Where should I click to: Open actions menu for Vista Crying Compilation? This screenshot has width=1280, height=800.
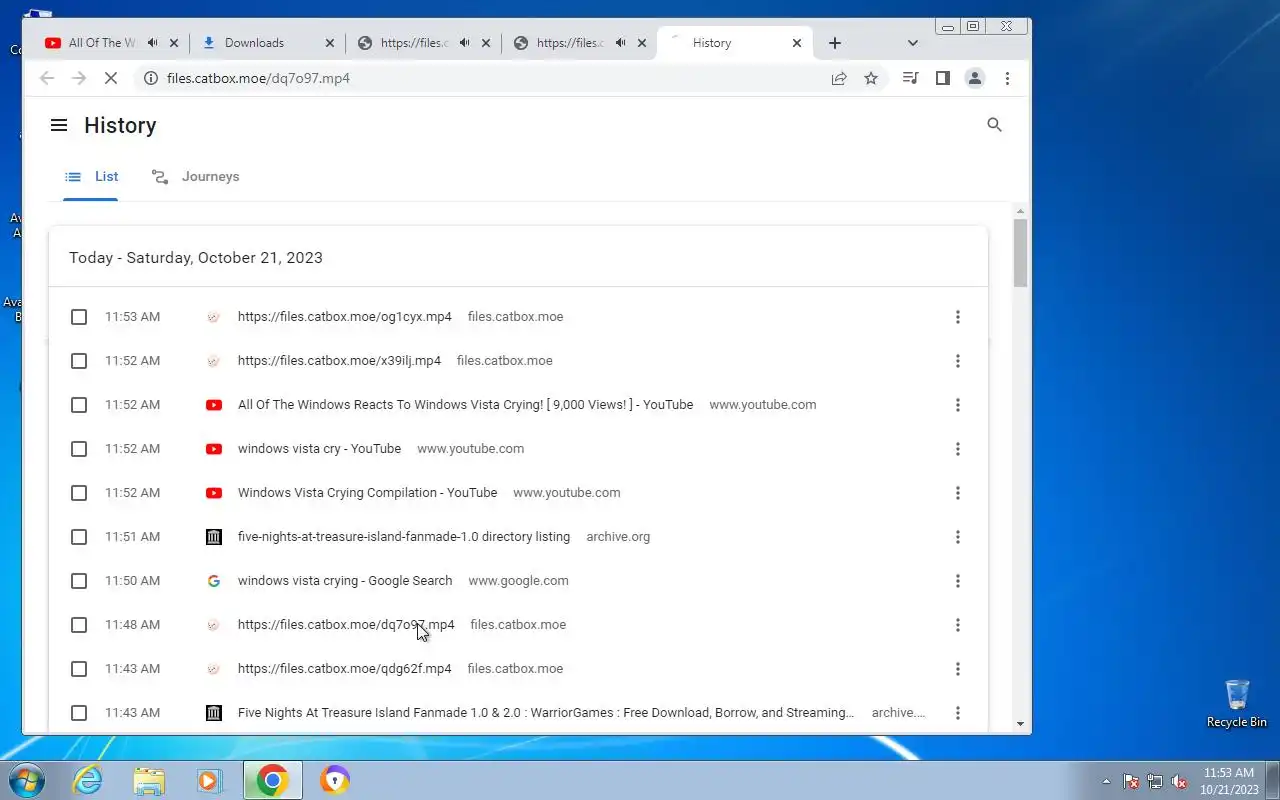957,493
